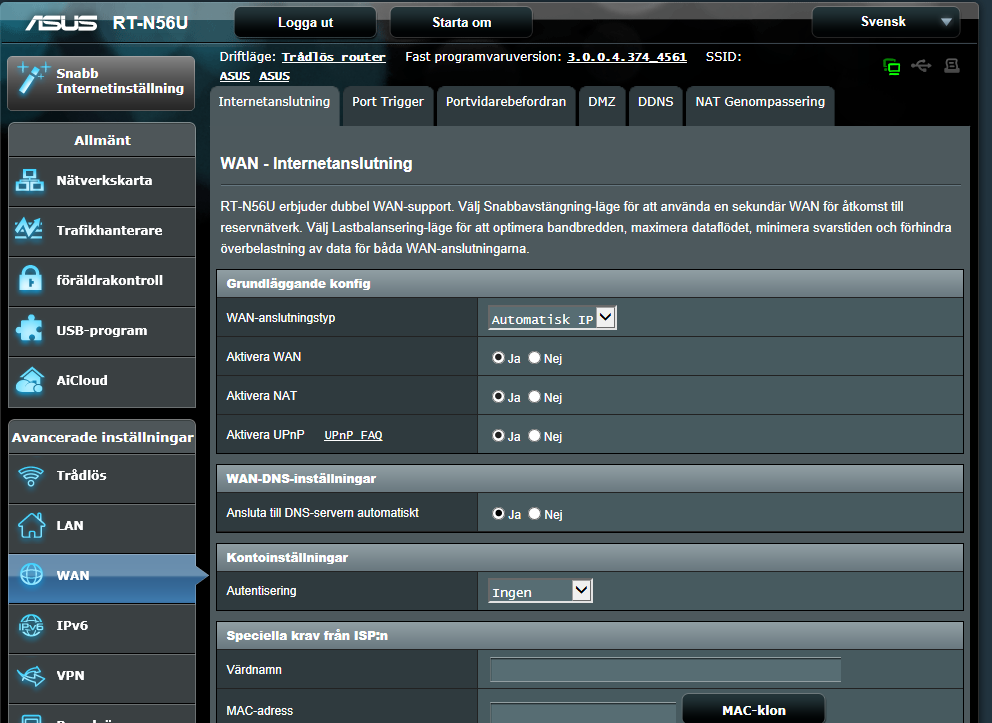This screenshot has height=723, width=992.
Task: Click the Allmänt section header
Action: coord(102,140)
